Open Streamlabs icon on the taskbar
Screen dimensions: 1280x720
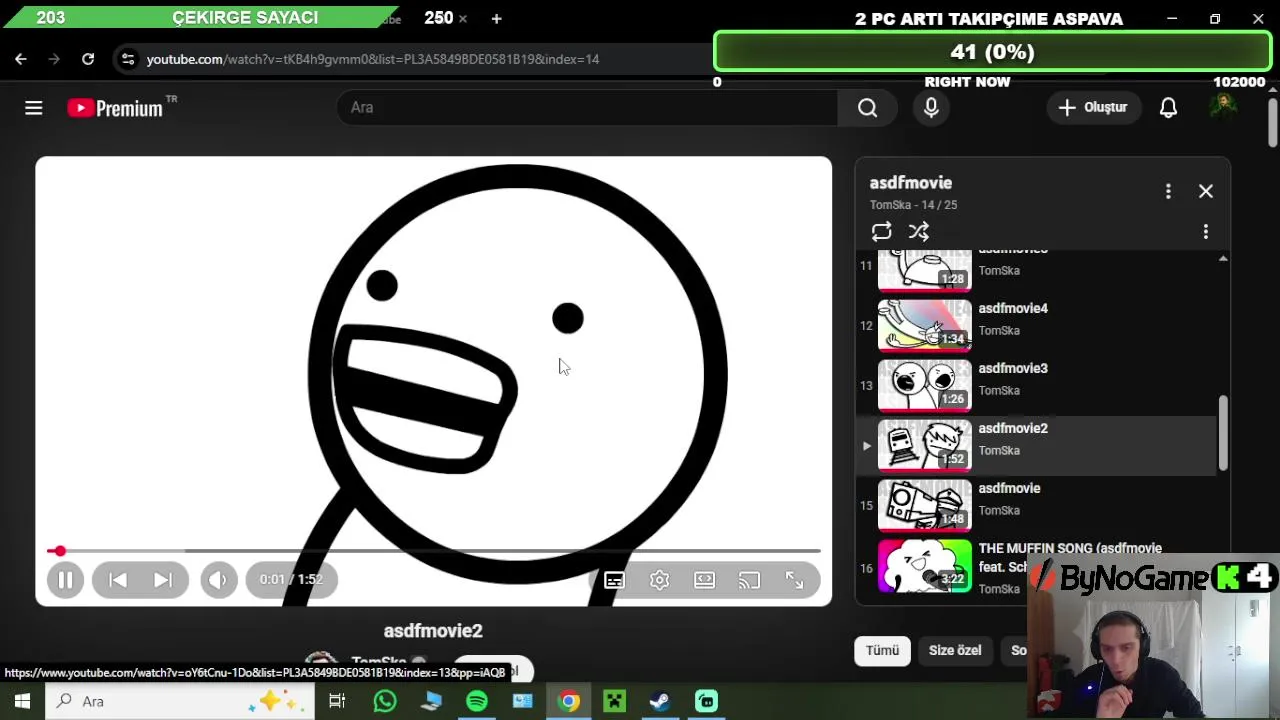[x=706, y=701]
